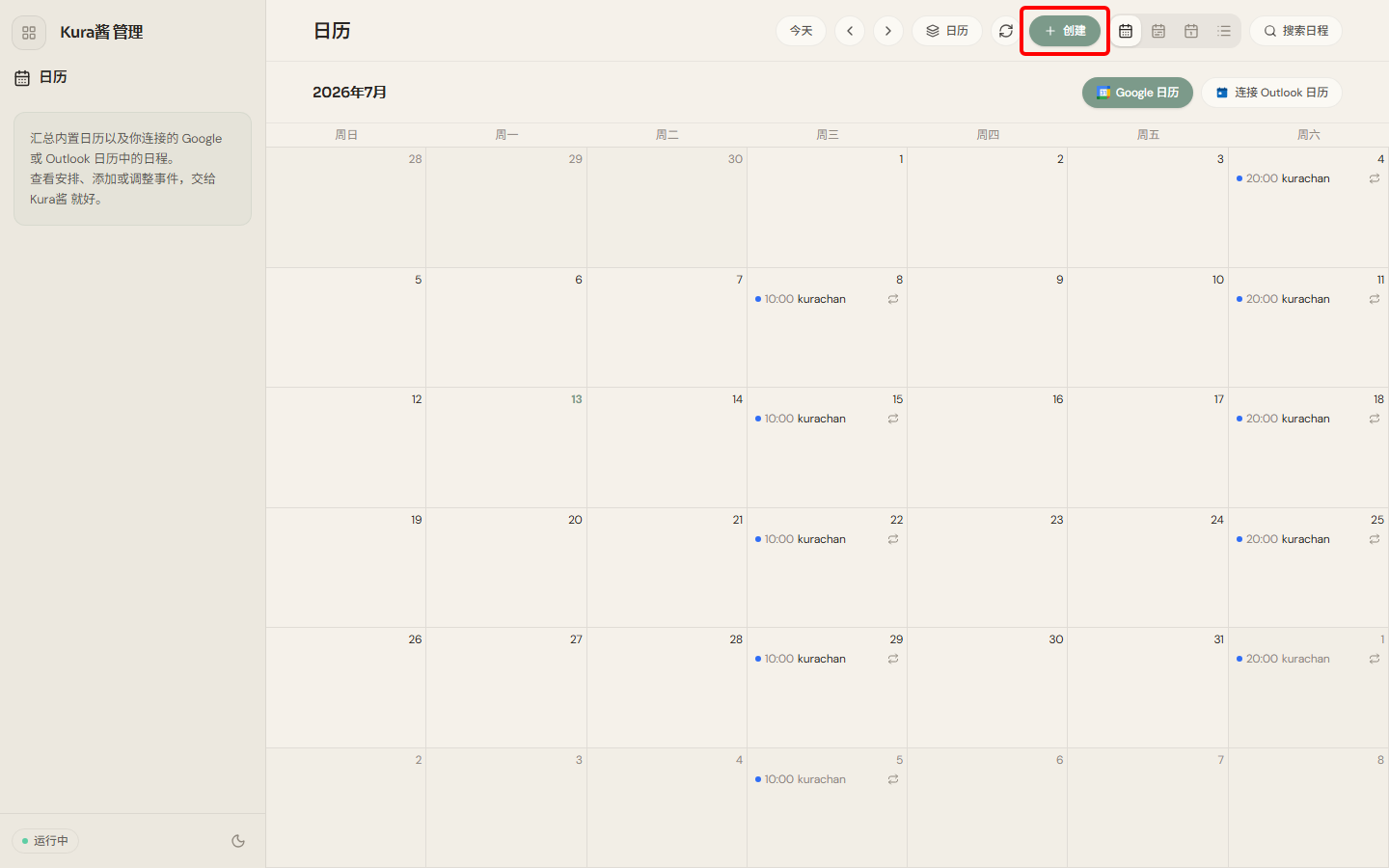Open the app grid icon beside Kura酱 管理
Screen dimensions: 1389x868
coord(29,33)
